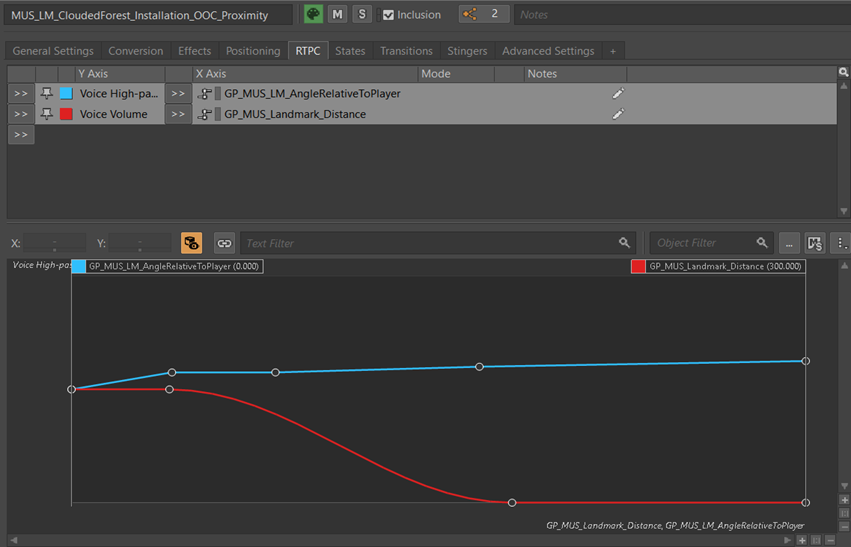
Task: Click the plus tab to add view
Action: pos(613,51)
